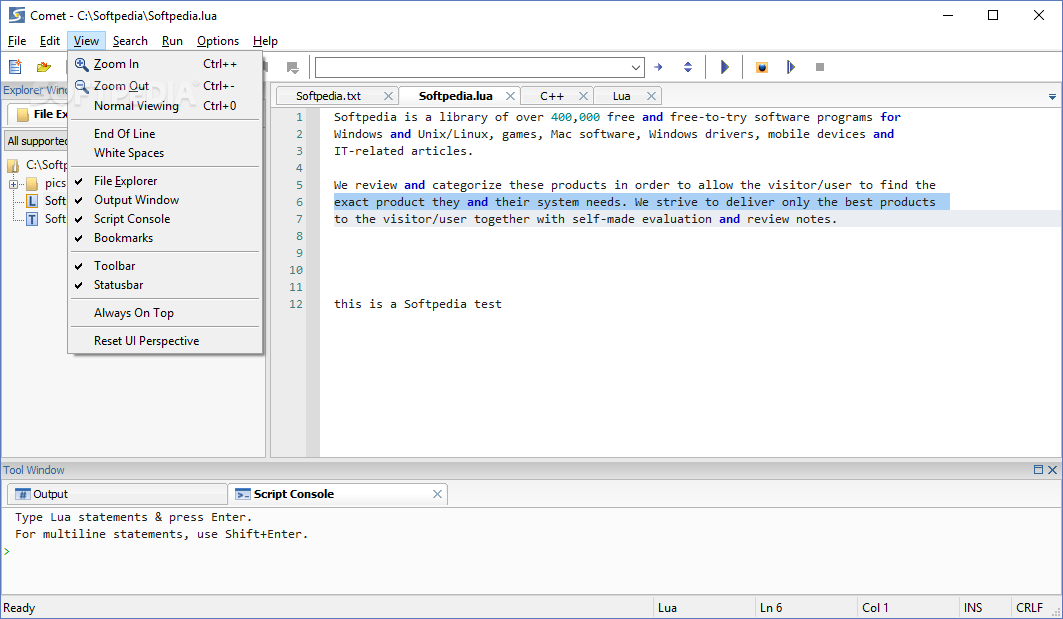Click 'CRLF' status bar entry
The width and height of the screenshot is (1063, 619).
coord(1029,607)
